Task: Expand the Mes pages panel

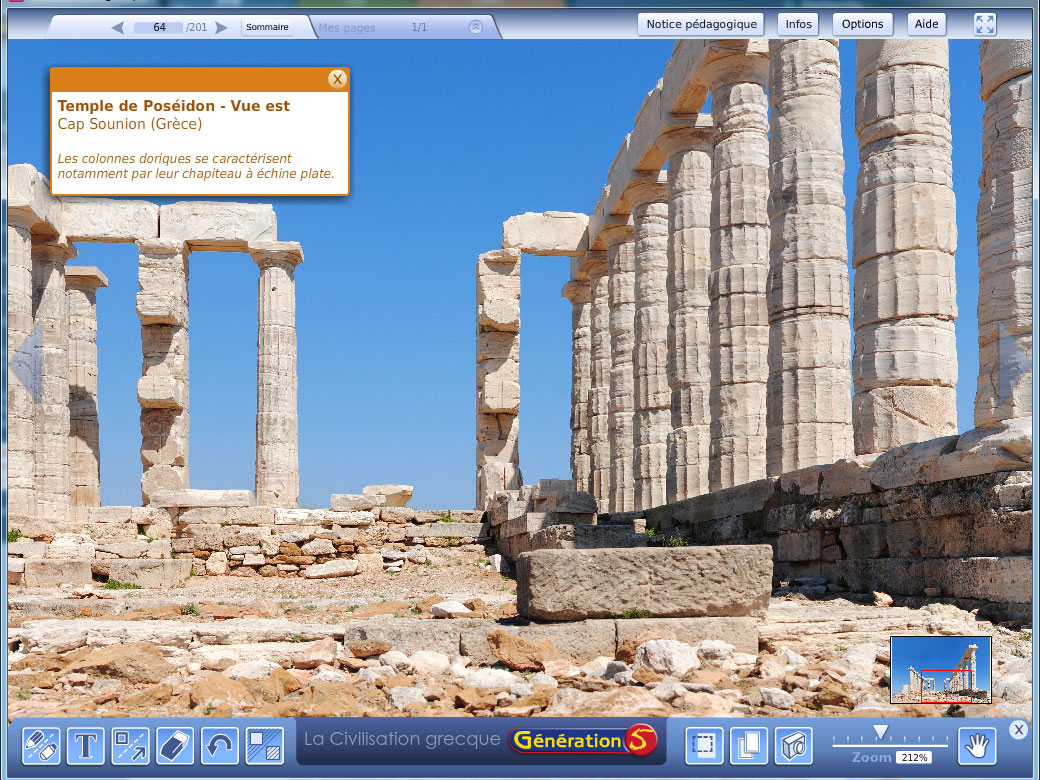Action: click(x=476, y=28)
